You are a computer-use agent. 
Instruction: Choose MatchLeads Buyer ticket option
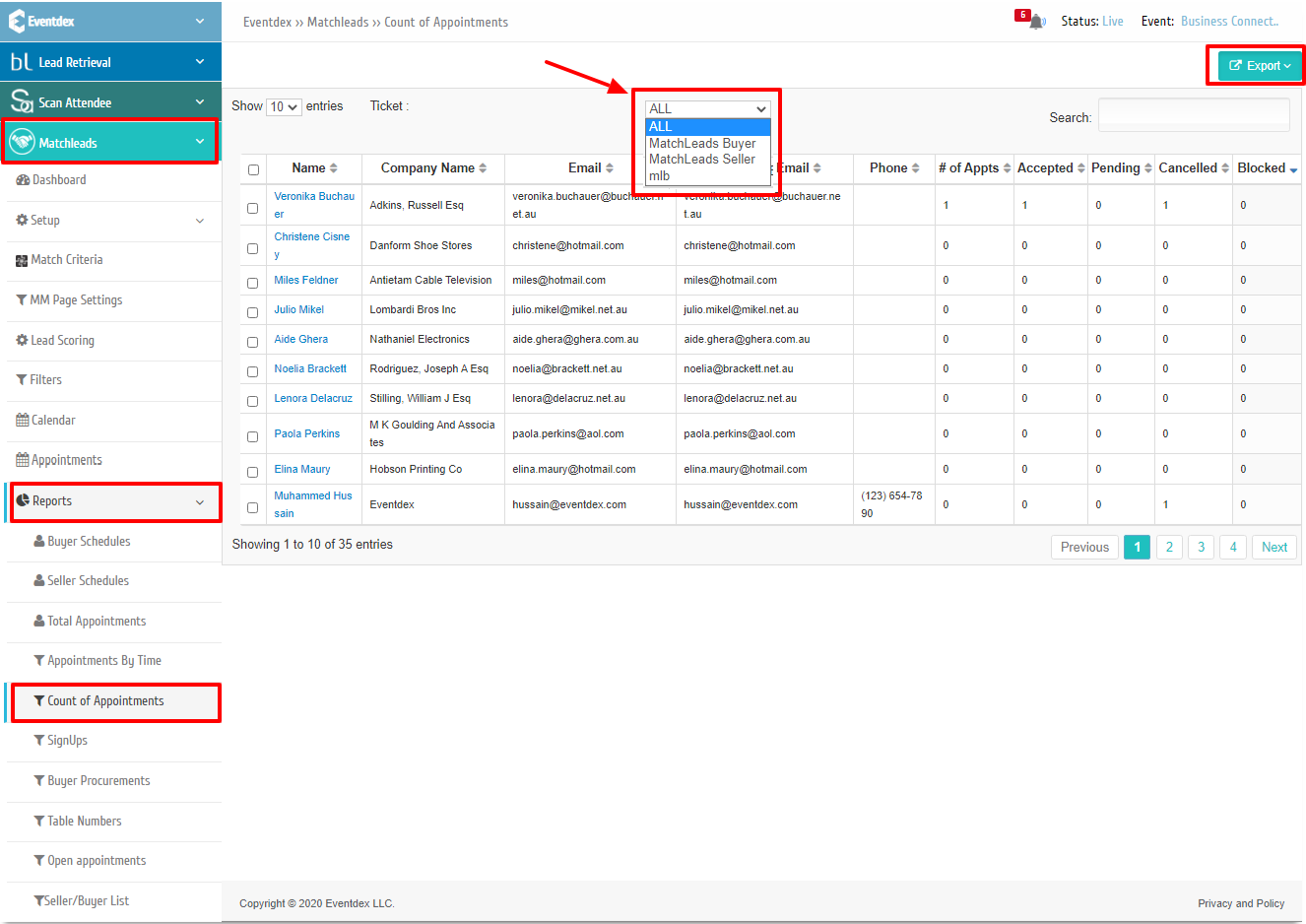tap(702, 143)
